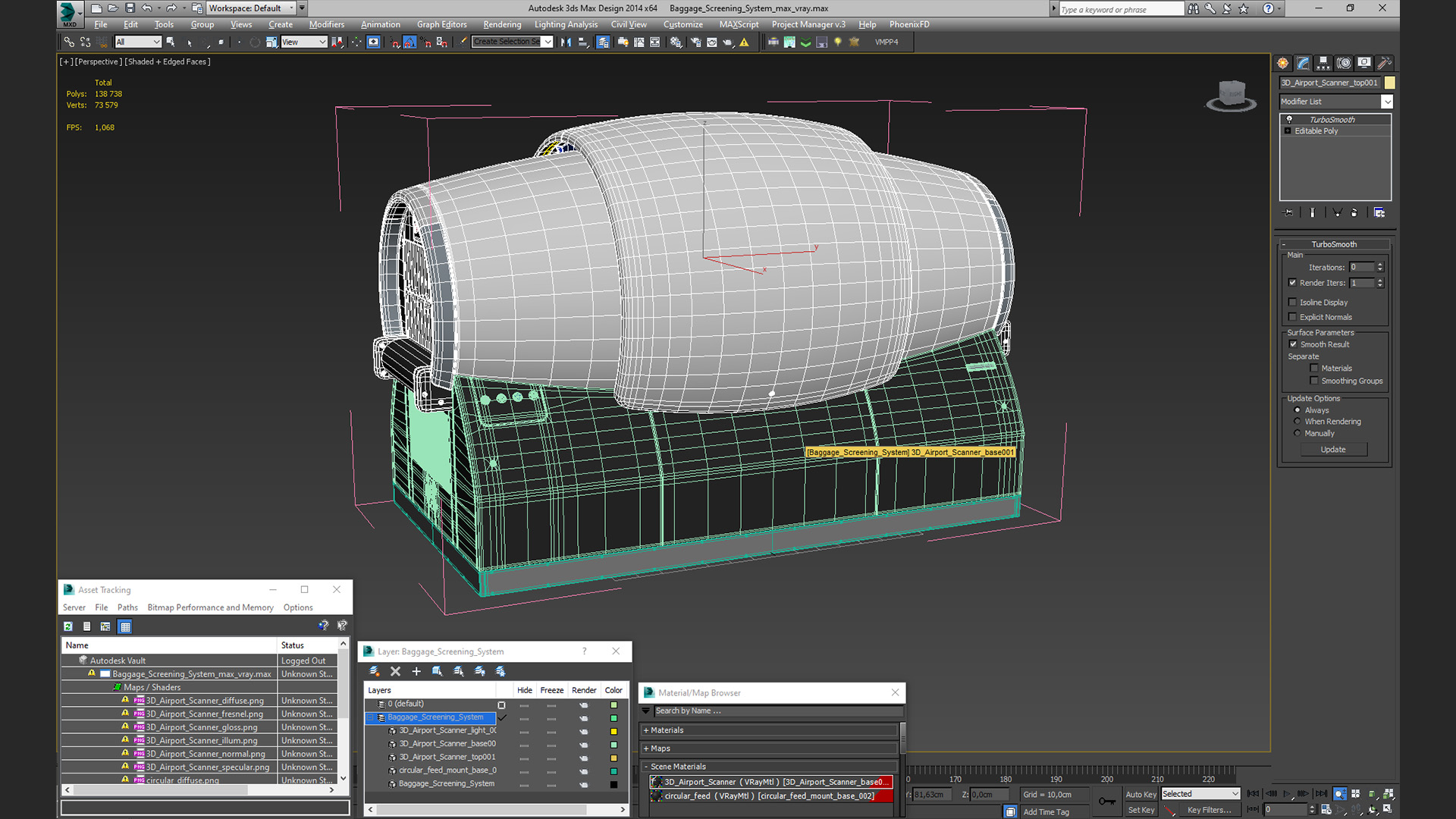This screenshot has height=819, width=1456.
Task: Click the New Scene icon in quick access toolbar
Action: pos(96,8)
